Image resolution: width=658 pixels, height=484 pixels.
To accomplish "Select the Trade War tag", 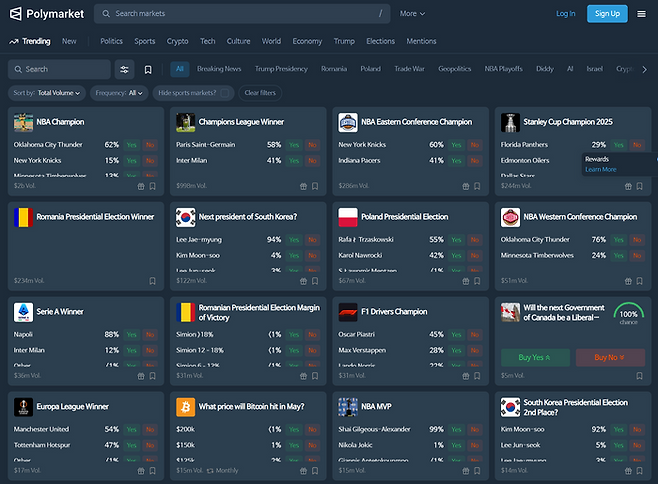I will tap(409, 69).
